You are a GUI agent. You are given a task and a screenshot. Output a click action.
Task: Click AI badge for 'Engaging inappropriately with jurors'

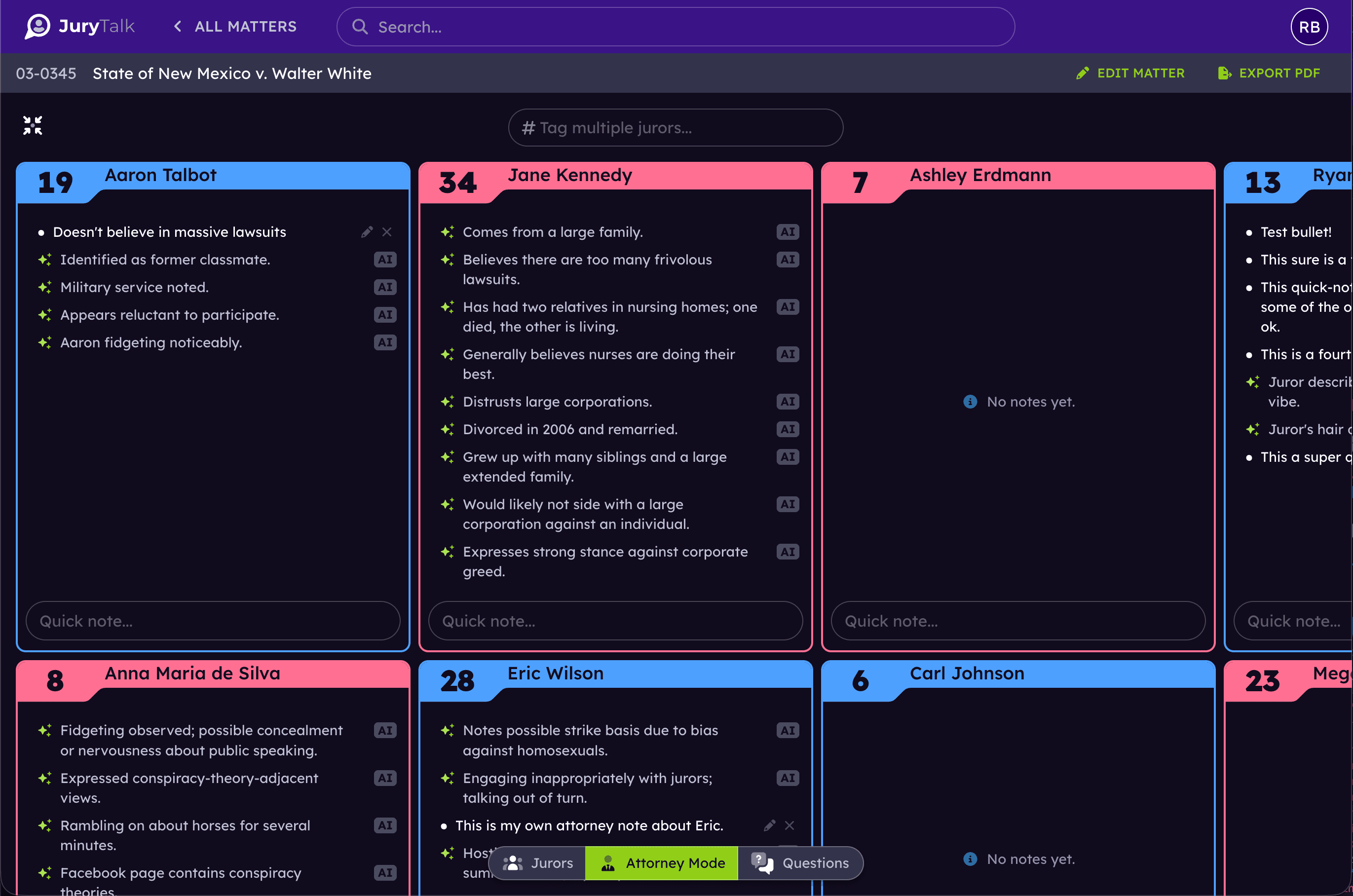[x=788, y=778]
